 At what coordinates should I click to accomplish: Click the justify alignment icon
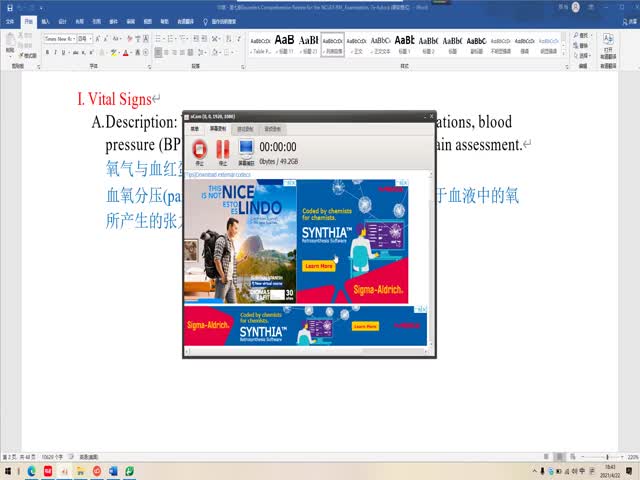tap(182, 53)
